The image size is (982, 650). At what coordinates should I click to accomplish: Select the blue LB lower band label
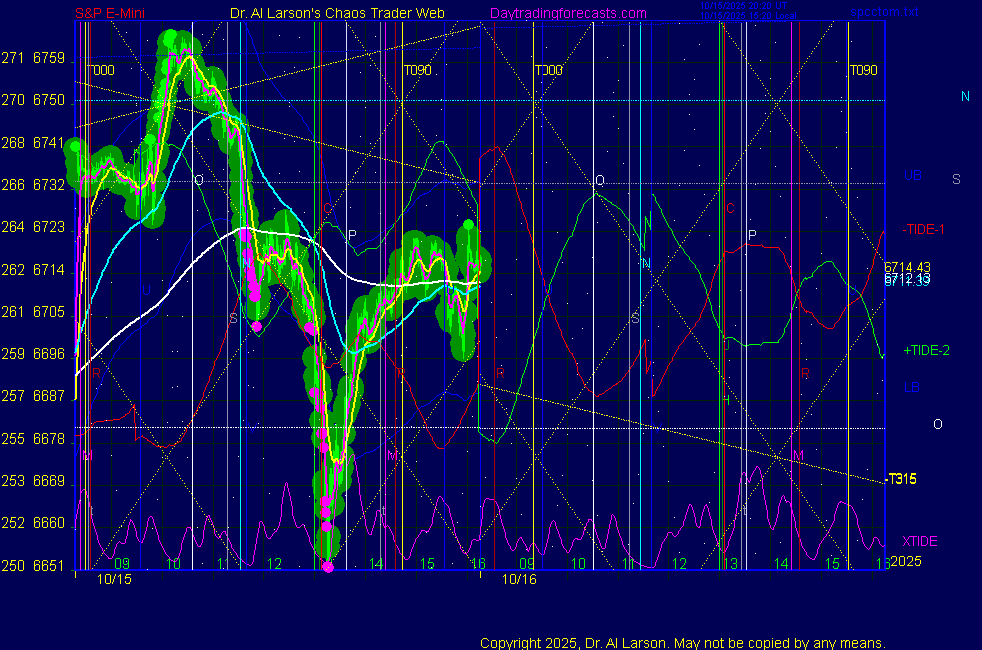tap(911, 387)
